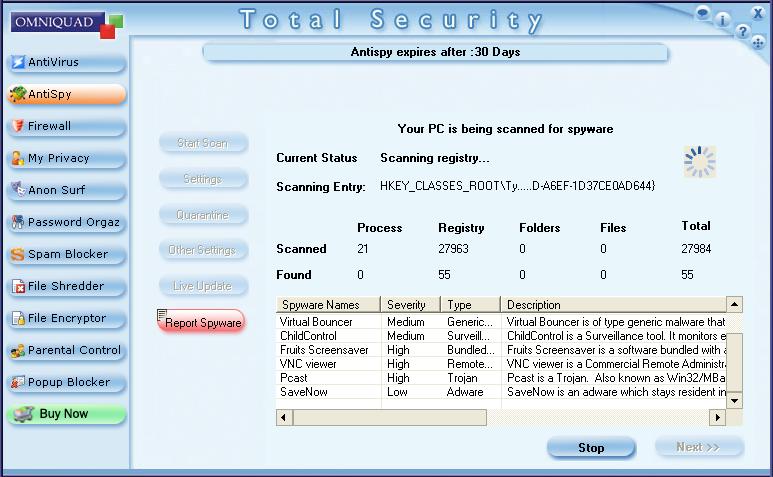Click the Omniquad logo
This screenshot has height=477, width=773.
pos(67,25)
